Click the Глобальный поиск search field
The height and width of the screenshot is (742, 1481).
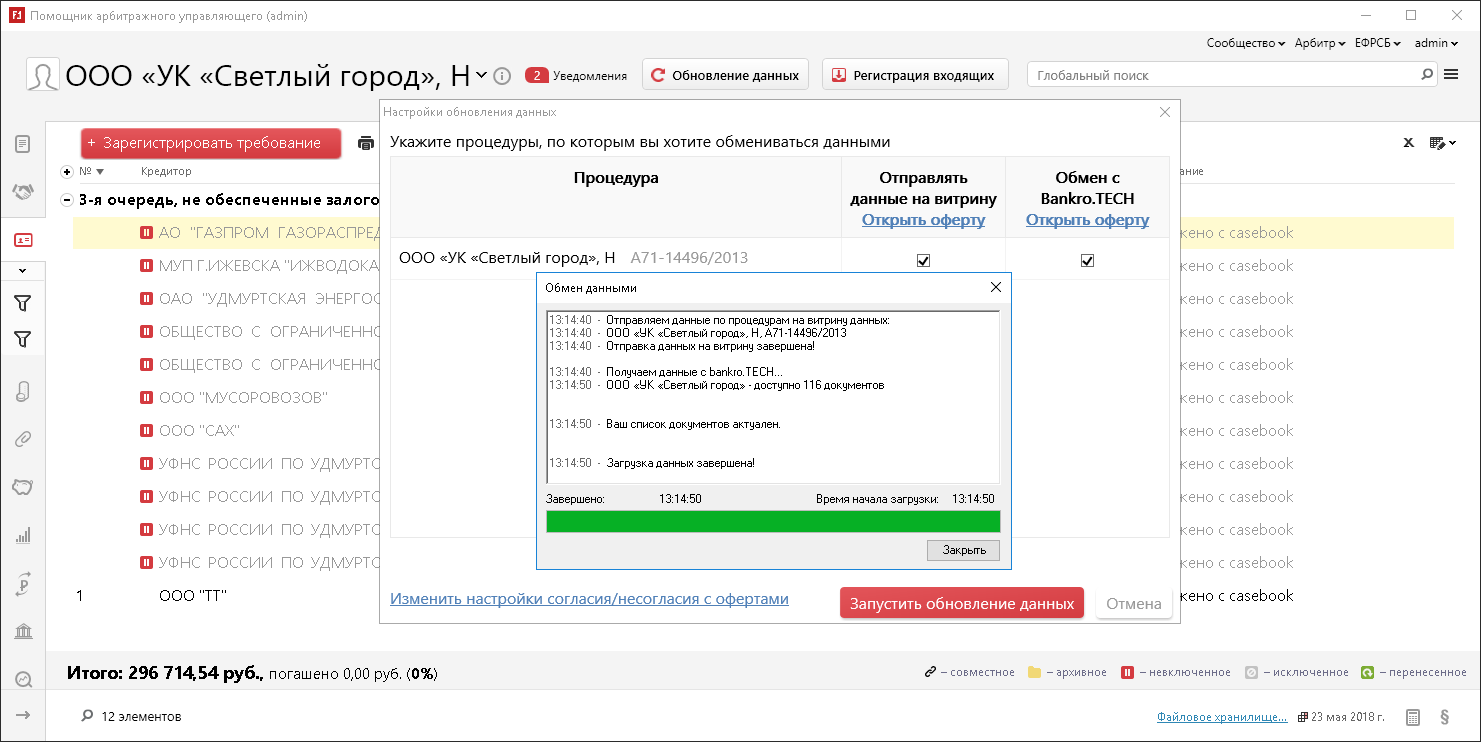(1225, 75)
